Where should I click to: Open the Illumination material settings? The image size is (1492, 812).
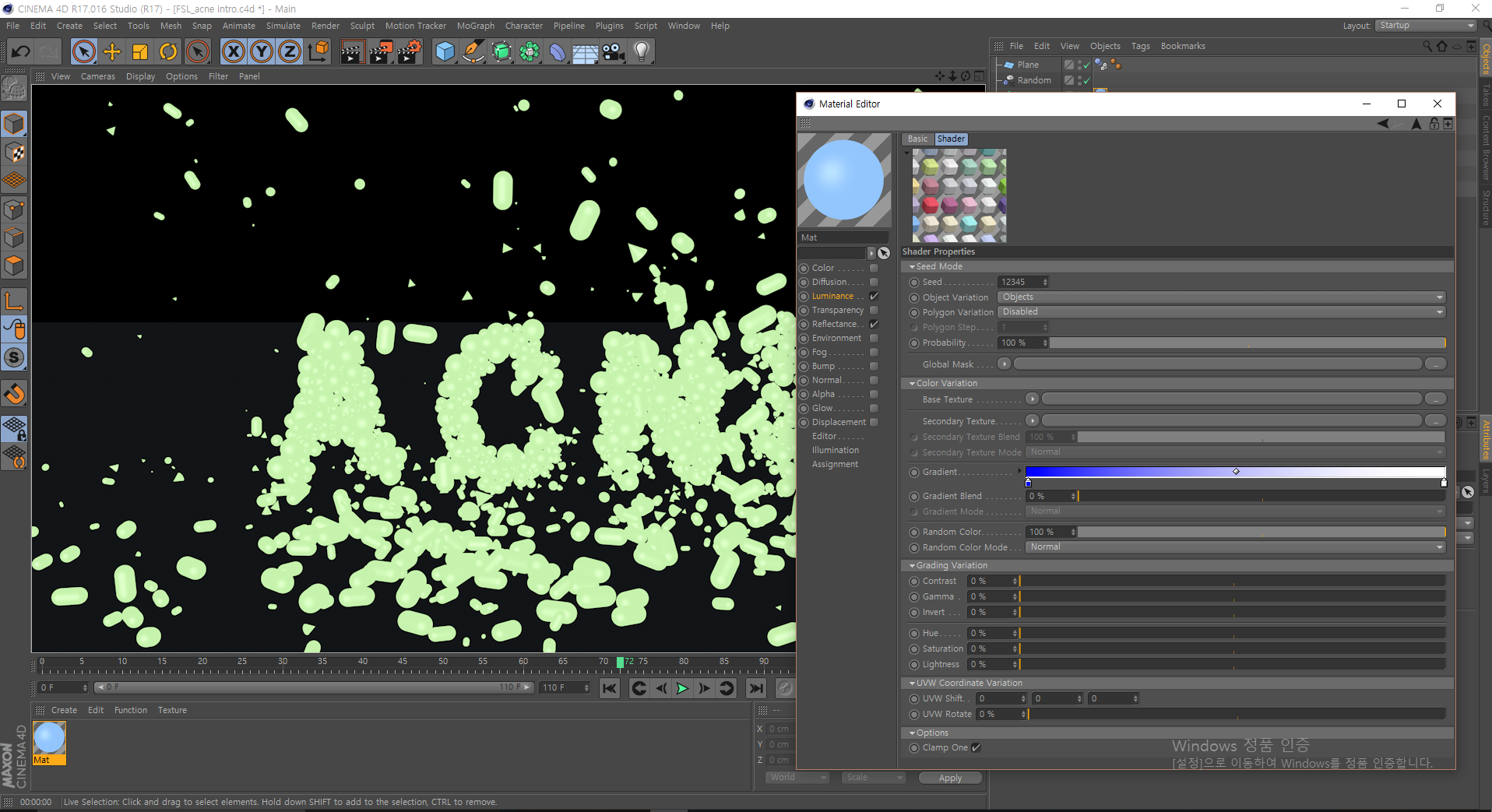point(836,451)
